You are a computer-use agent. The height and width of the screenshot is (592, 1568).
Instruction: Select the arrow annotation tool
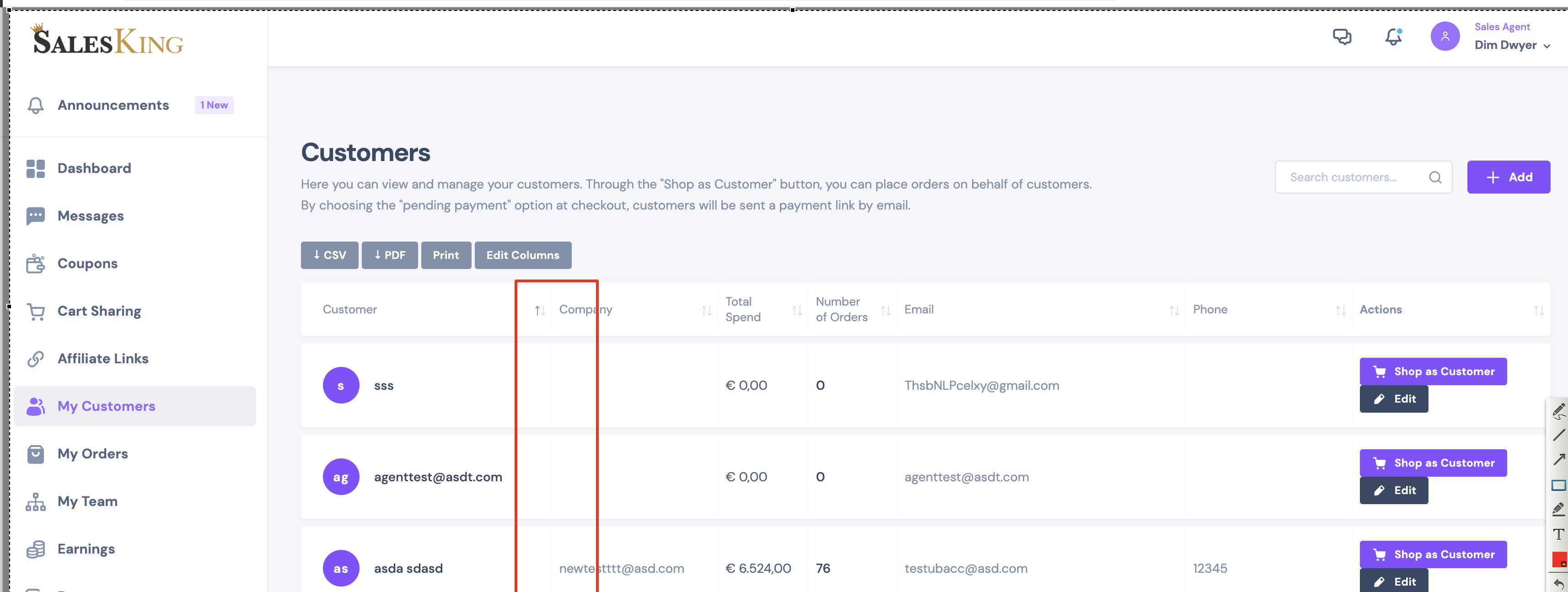coord(1558,460)
